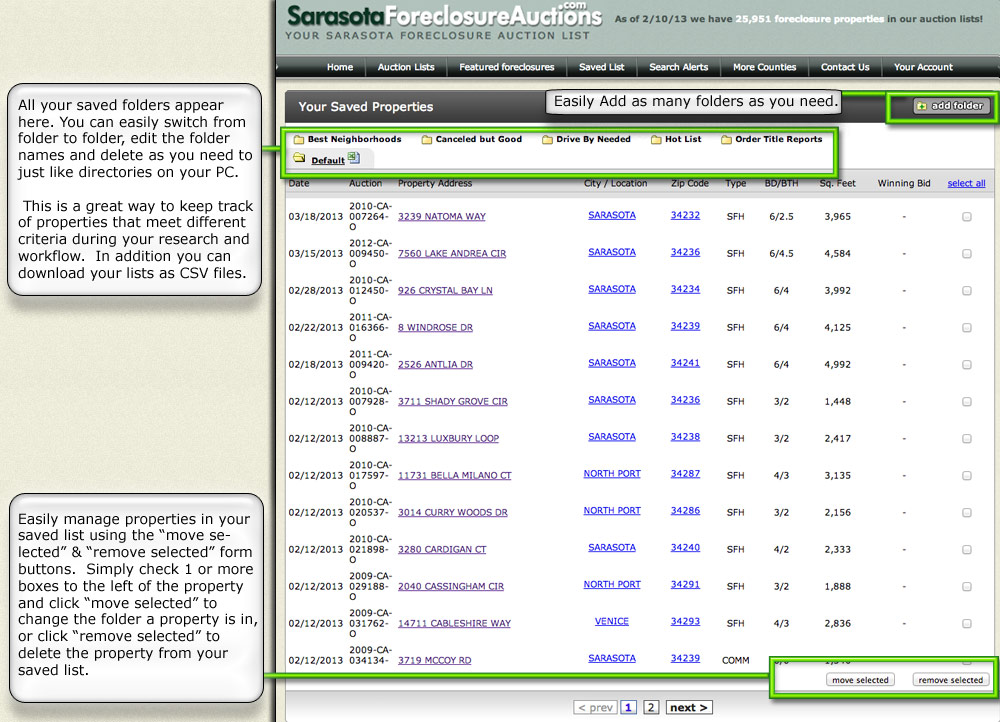Click zip code 34240 link
1000x722 pixels.
tap(685, 548)
